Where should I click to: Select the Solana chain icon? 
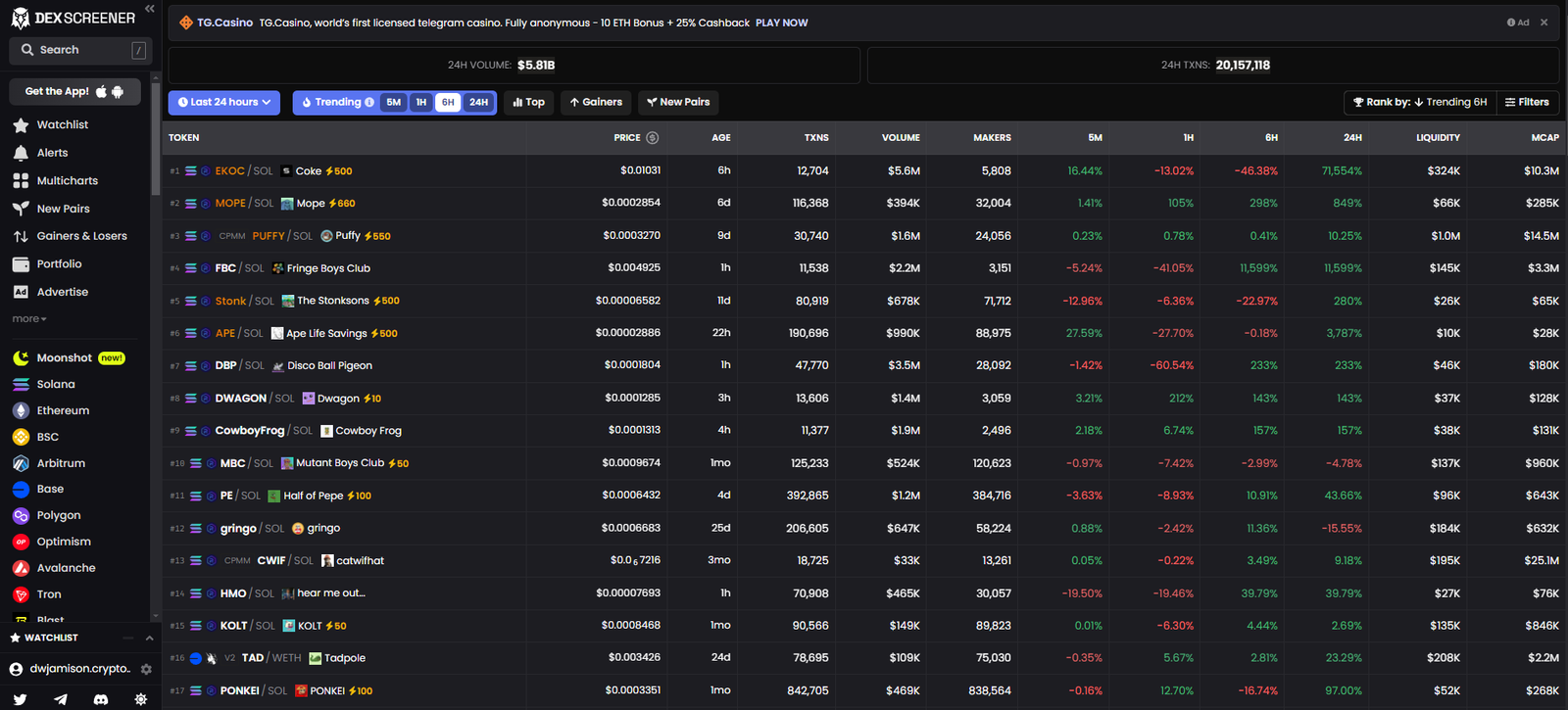point(21,385)
